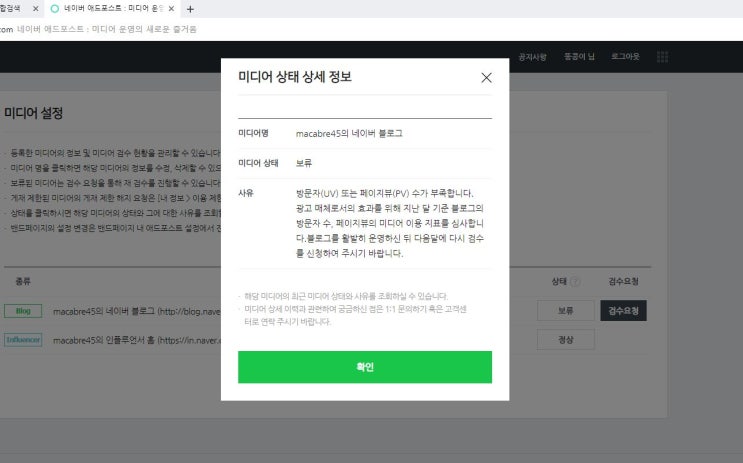743x463 pixels.
Task: Click the 로그아웃 link in header
Action: click(625, 56)
